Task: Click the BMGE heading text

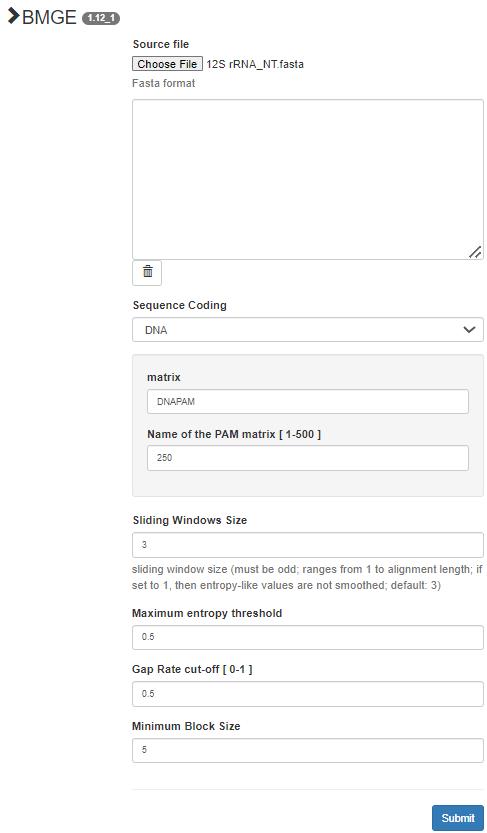Action: tap(50, 17)
